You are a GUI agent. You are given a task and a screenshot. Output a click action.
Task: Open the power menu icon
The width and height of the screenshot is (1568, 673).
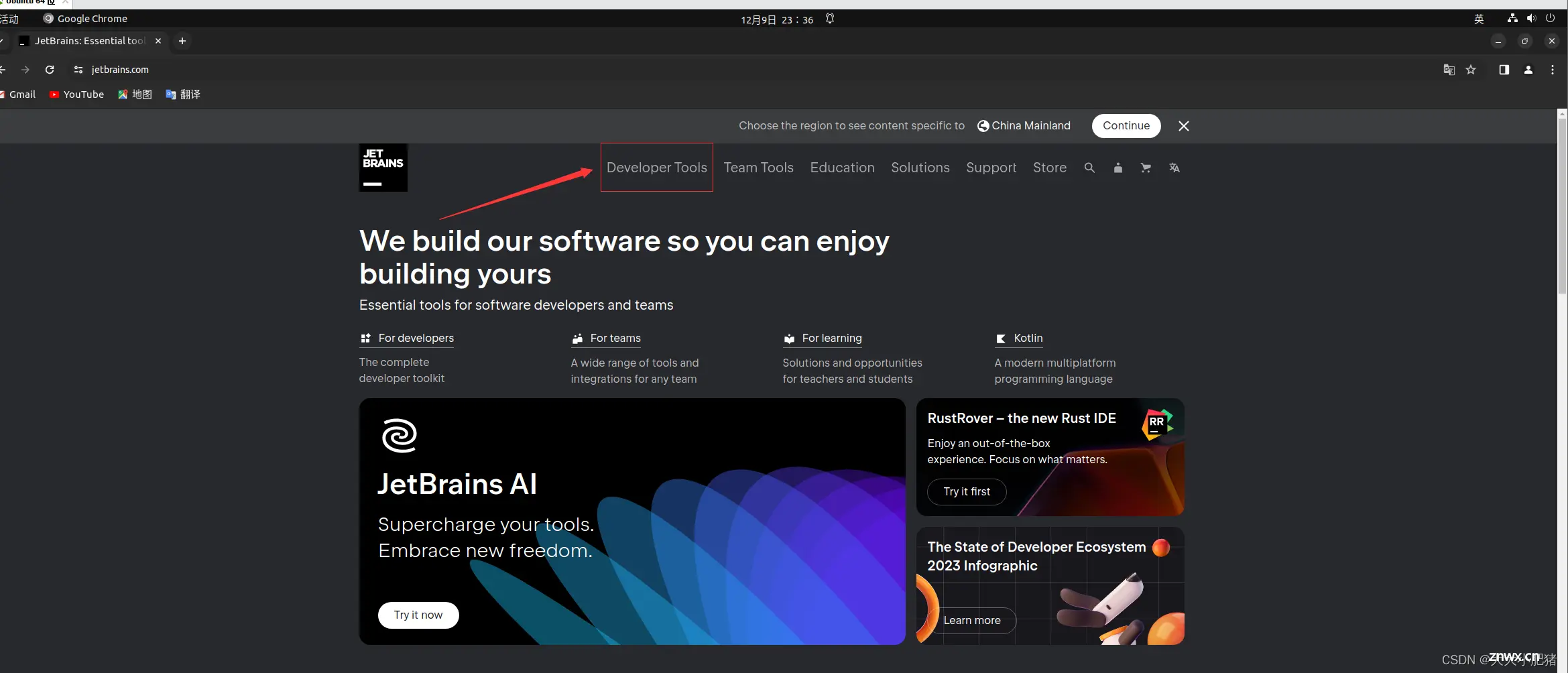click(1550, 19)
